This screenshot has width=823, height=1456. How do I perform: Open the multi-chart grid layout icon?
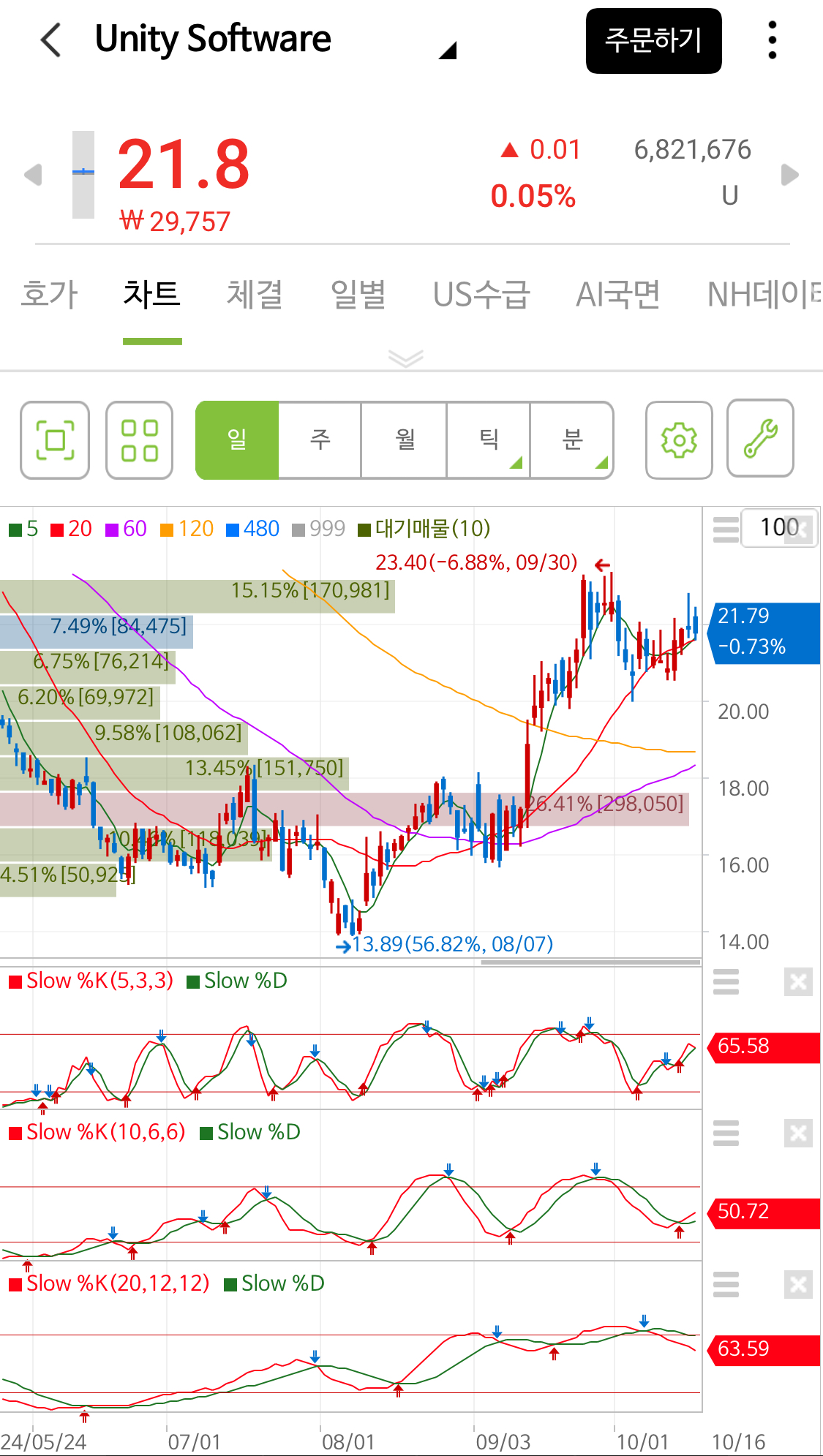click(x=139, y=440)
